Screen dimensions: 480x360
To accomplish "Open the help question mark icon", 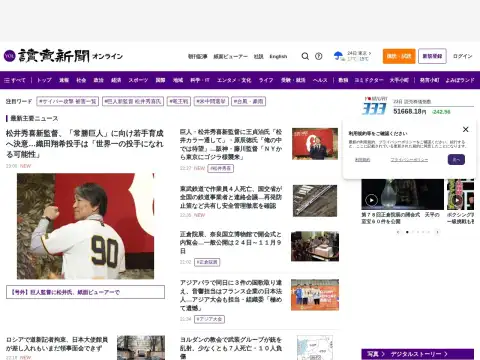I will 319,56.
